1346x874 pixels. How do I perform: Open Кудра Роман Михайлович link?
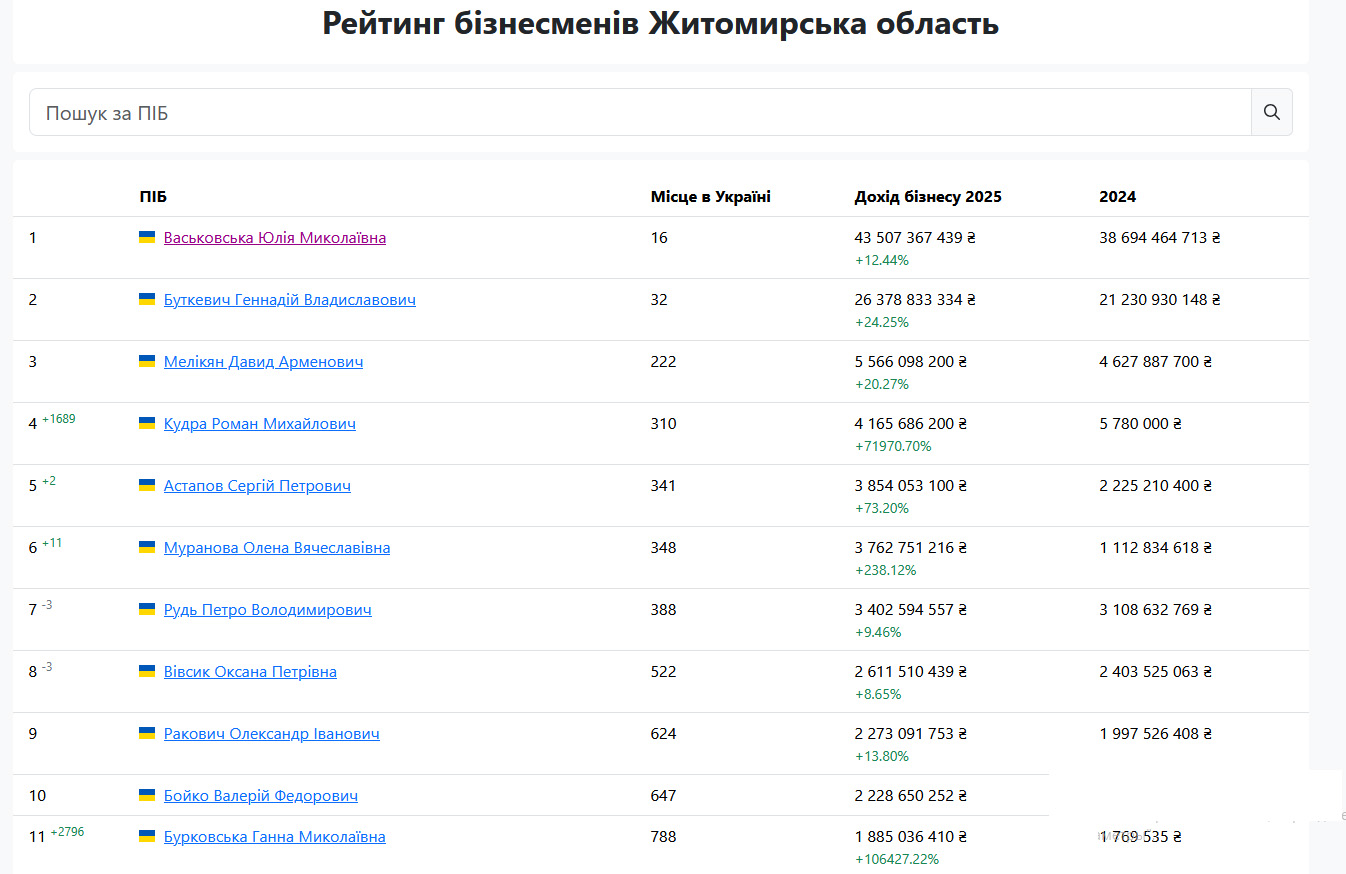click(x=260, y=424)
